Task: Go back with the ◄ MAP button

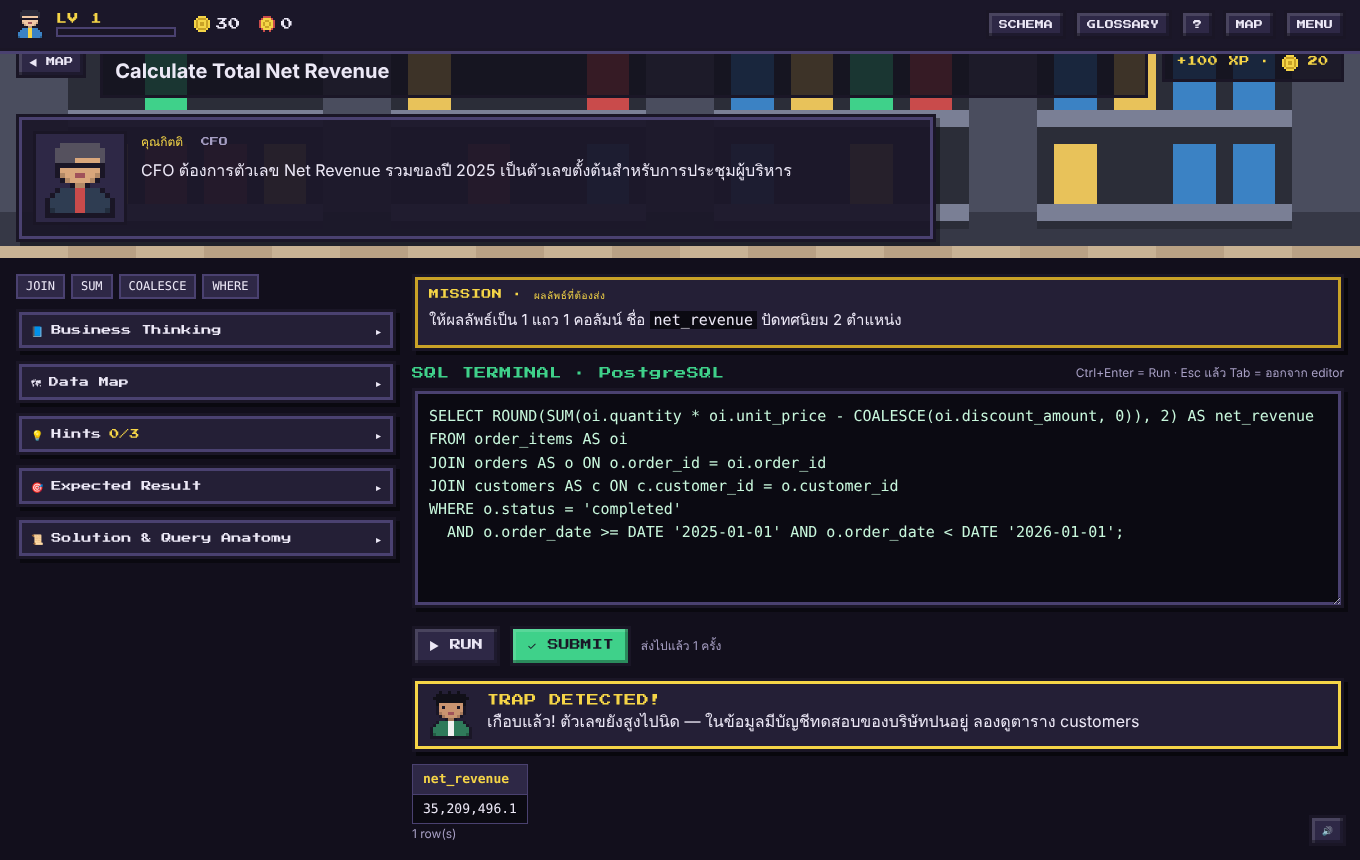Action: (51, 62)
